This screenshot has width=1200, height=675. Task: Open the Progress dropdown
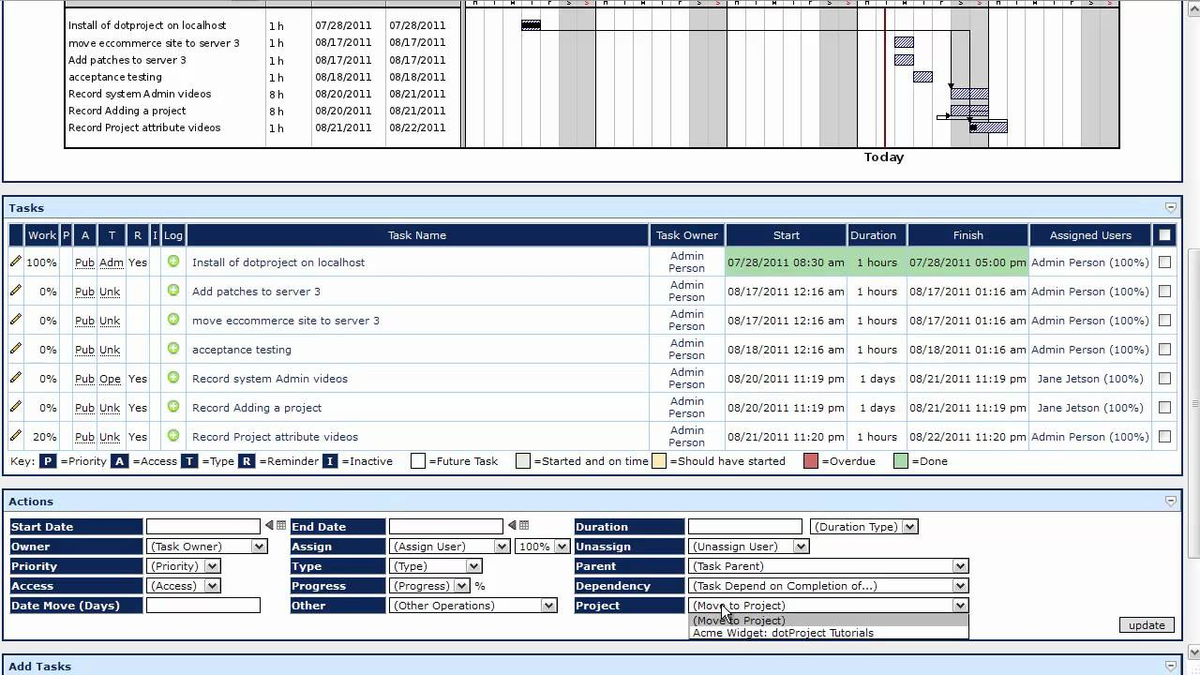(430, 586)
